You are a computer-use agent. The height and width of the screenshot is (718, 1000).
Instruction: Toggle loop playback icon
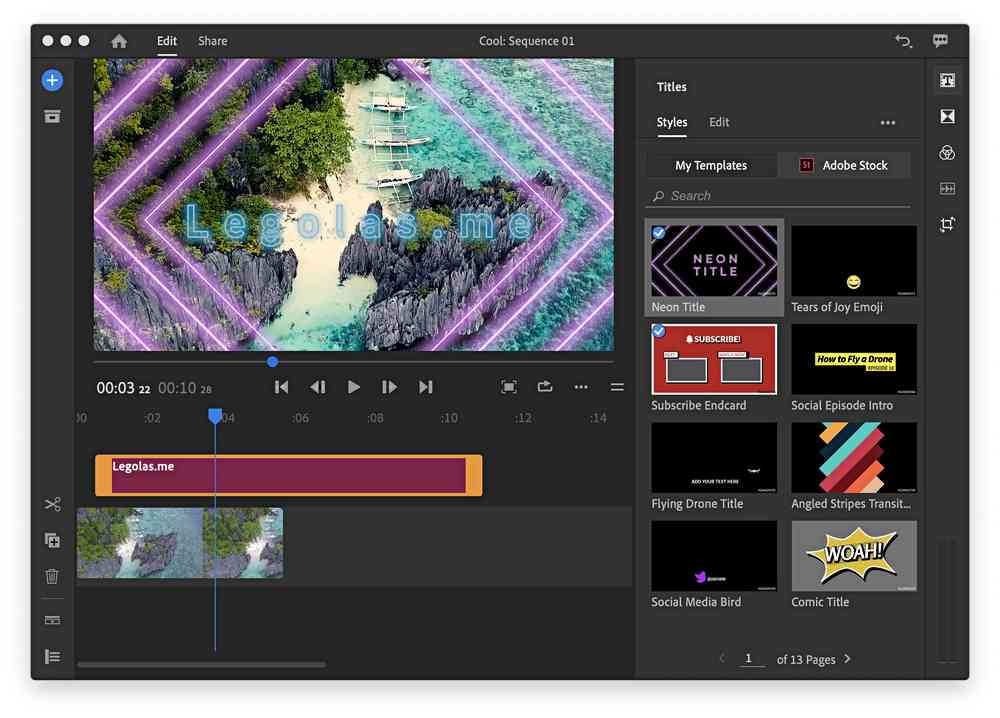(x=545, y=386)
